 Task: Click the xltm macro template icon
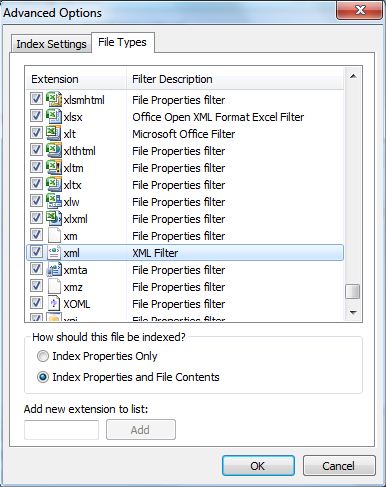pos(53,167)
